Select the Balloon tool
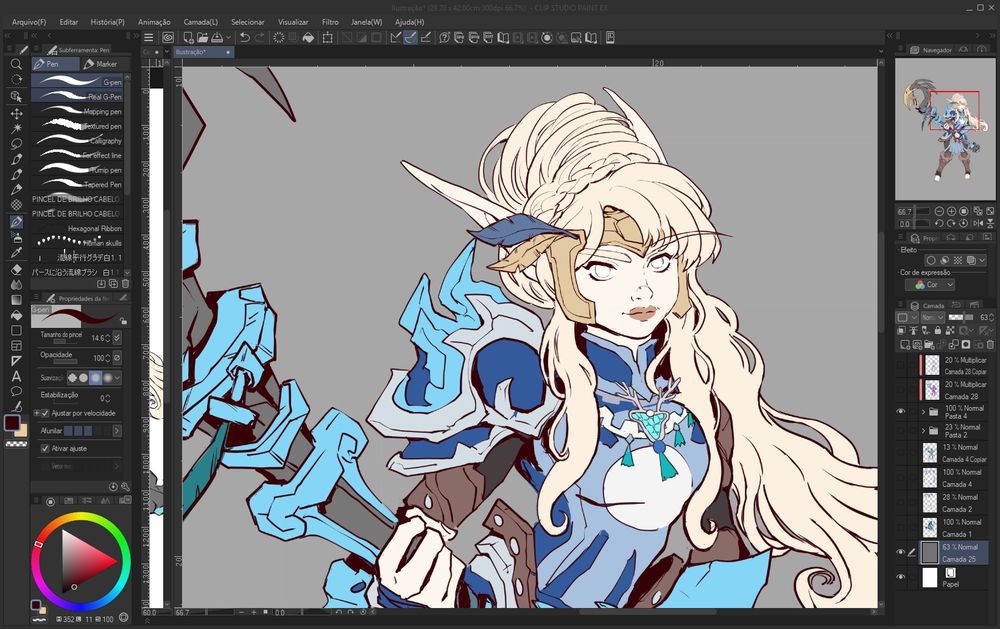 17,392
